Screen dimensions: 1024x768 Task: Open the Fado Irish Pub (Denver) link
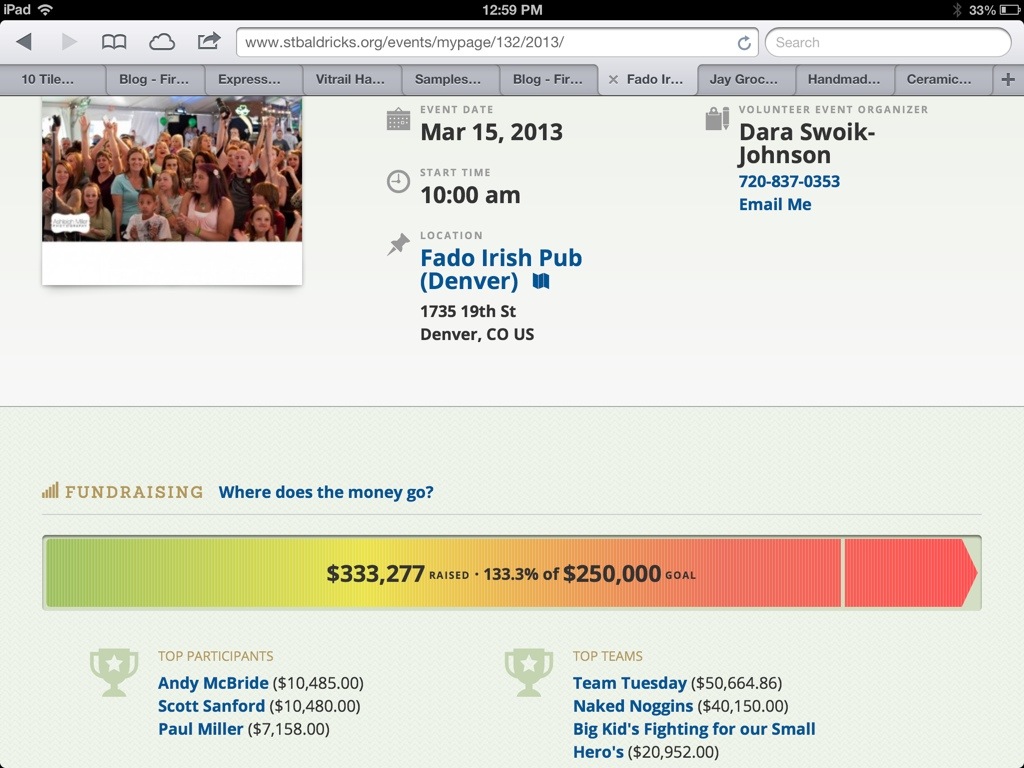point(500,269)
